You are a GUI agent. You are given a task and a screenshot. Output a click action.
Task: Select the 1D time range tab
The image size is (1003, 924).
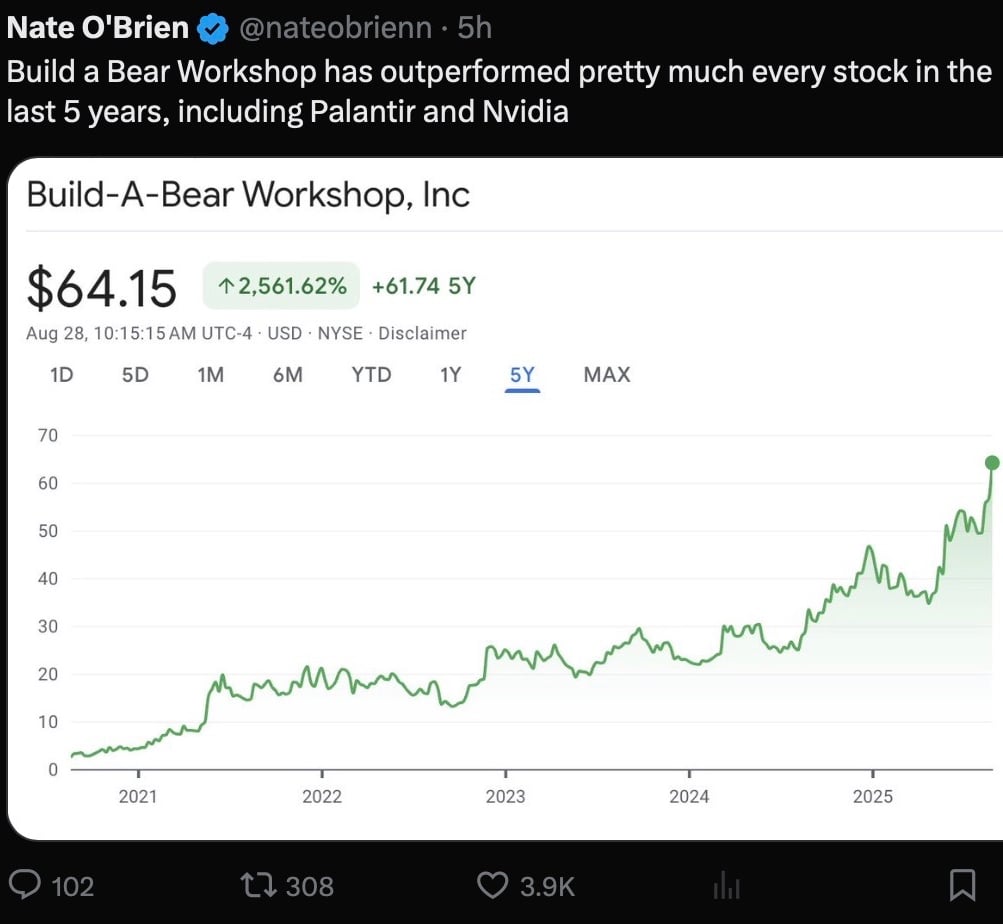coord(61,375)
